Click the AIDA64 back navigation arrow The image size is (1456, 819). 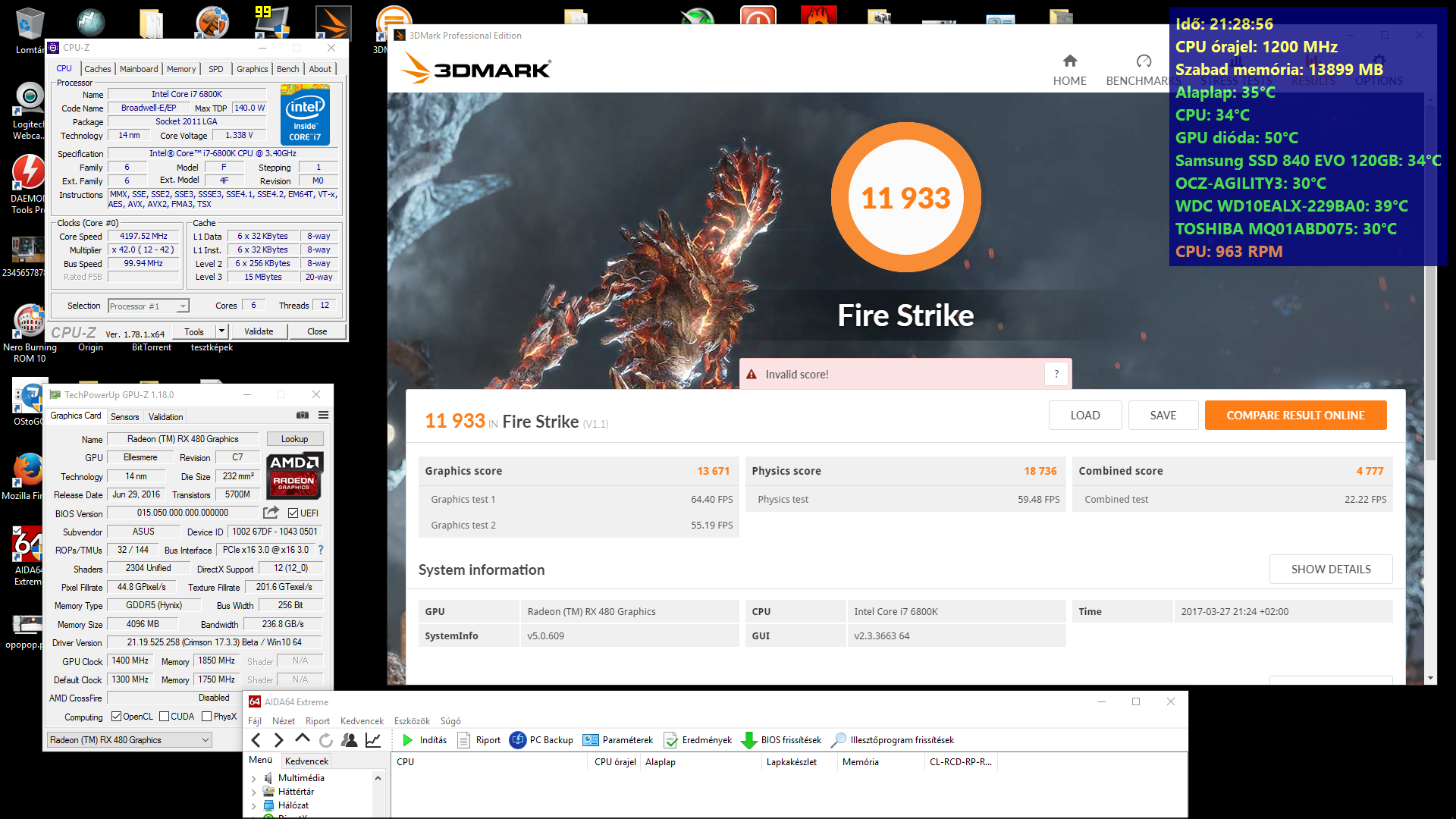click(256, 740)
